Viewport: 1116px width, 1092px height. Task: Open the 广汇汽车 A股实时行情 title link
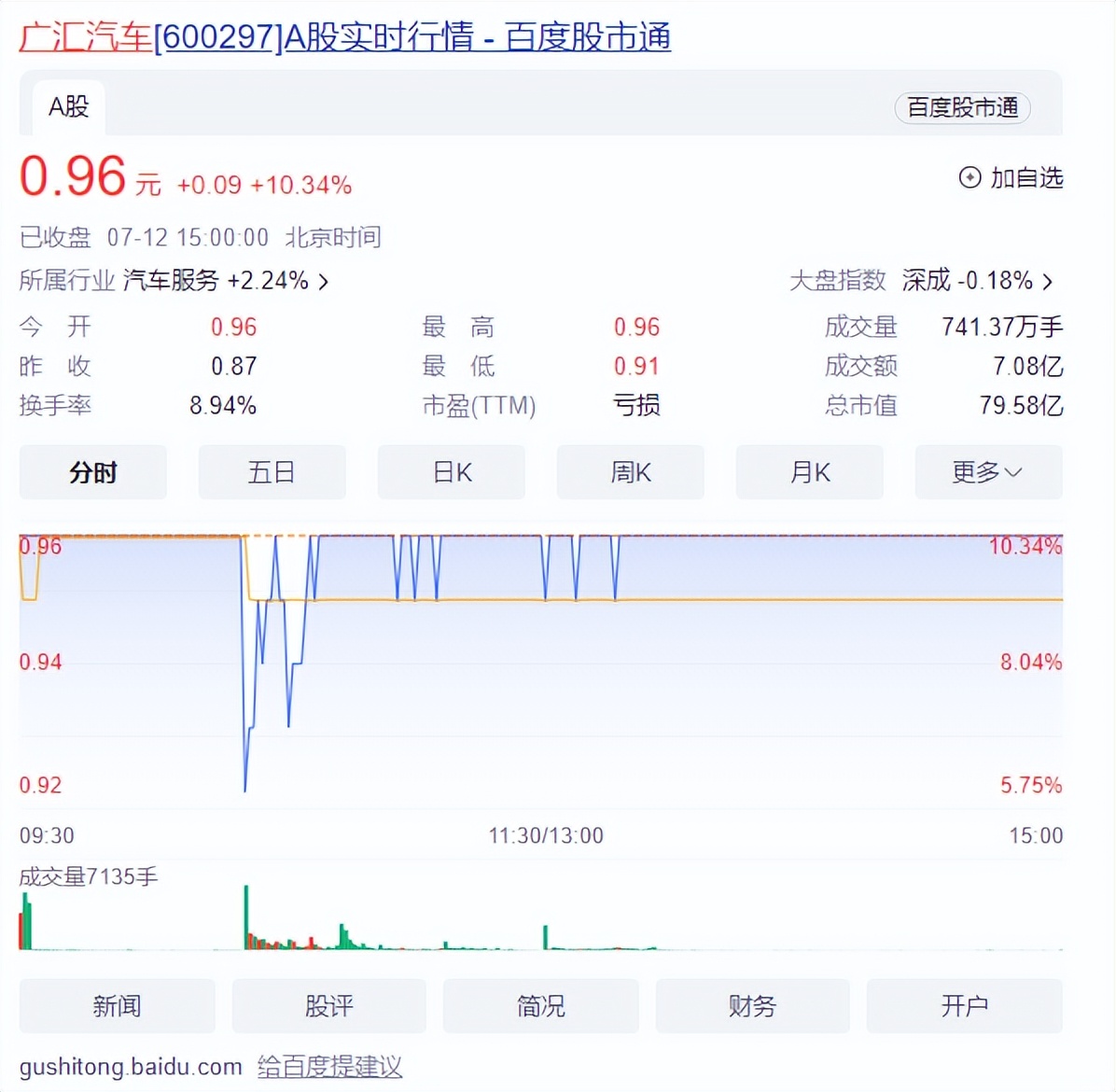click(x=344, y=37)
